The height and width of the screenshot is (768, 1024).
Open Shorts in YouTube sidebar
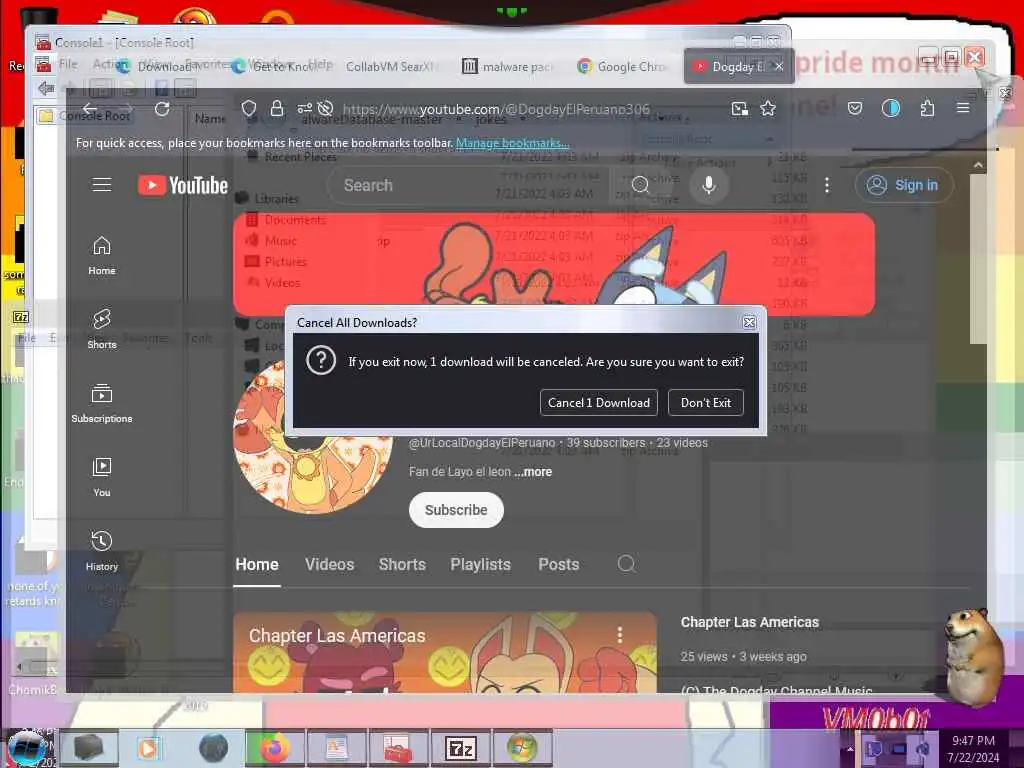coord(102,329)
